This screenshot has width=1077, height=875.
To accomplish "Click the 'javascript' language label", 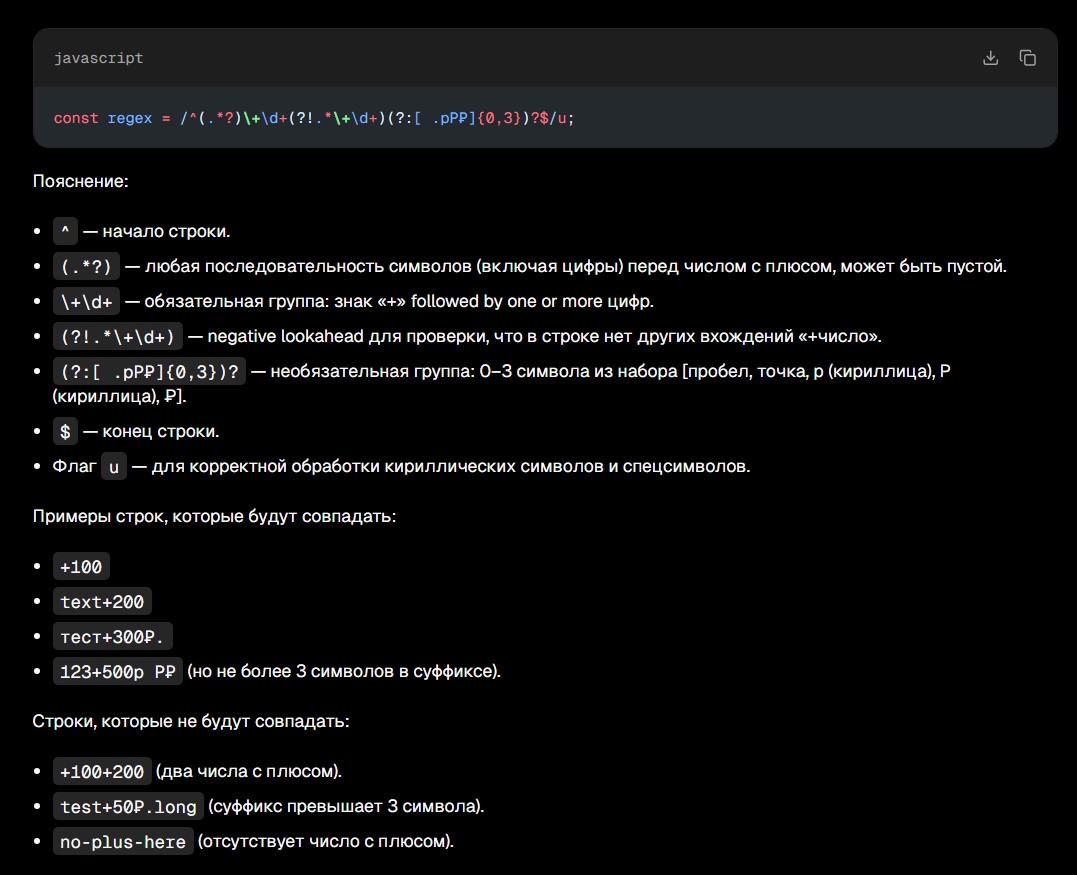I will click(99, 58).
